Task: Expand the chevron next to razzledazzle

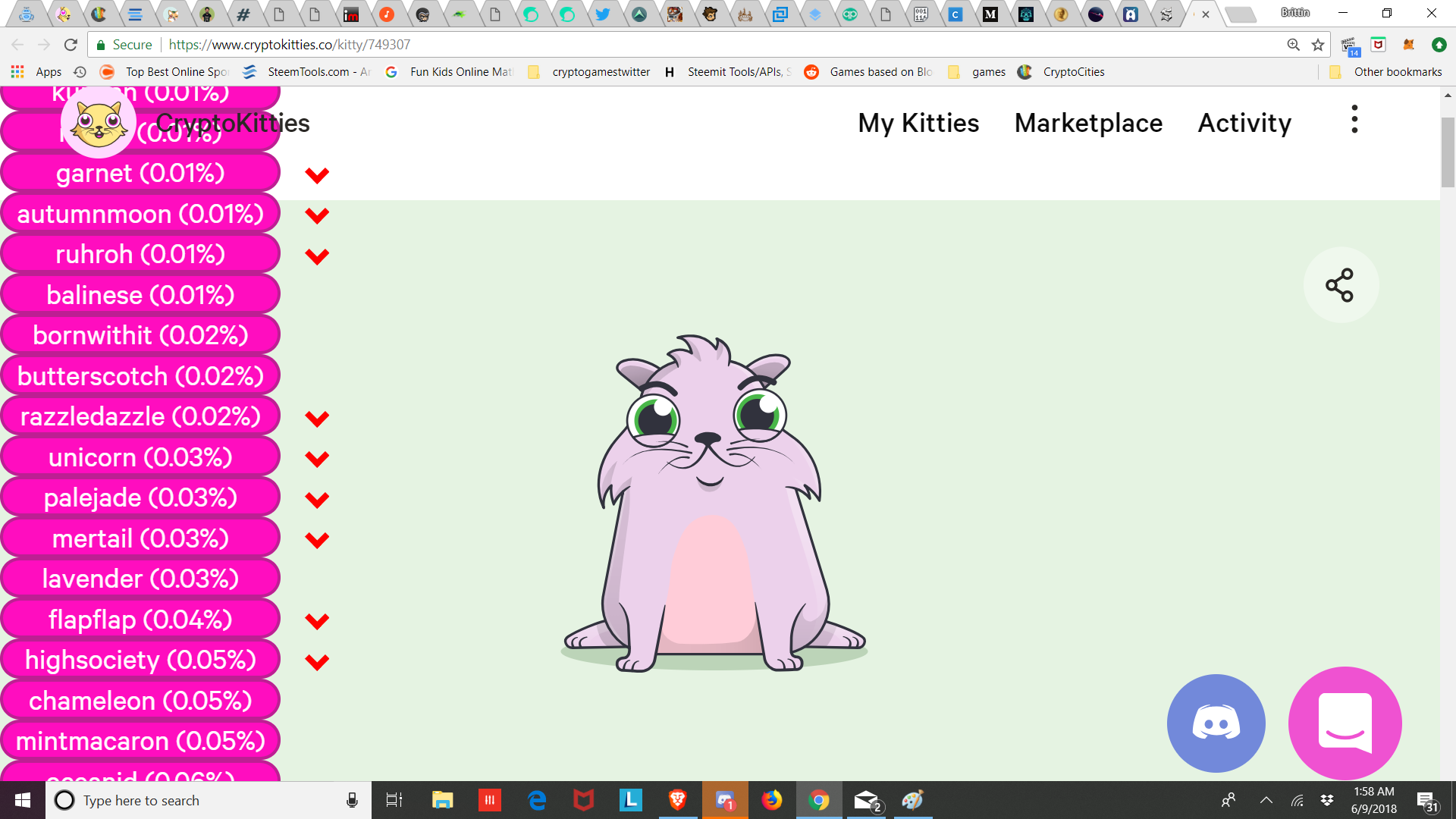Action: (x=317, y=419)
